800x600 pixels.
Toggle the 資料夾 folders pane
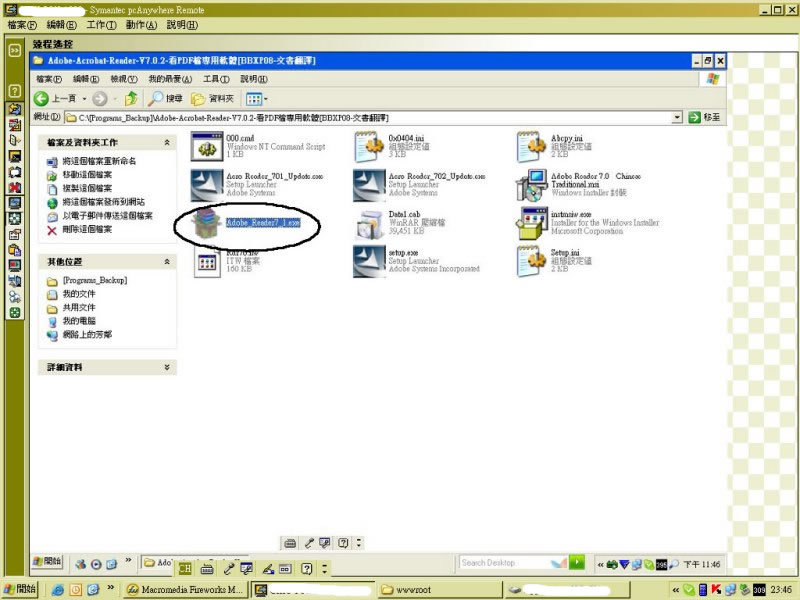pyautogui.click(x=212, y=98)
